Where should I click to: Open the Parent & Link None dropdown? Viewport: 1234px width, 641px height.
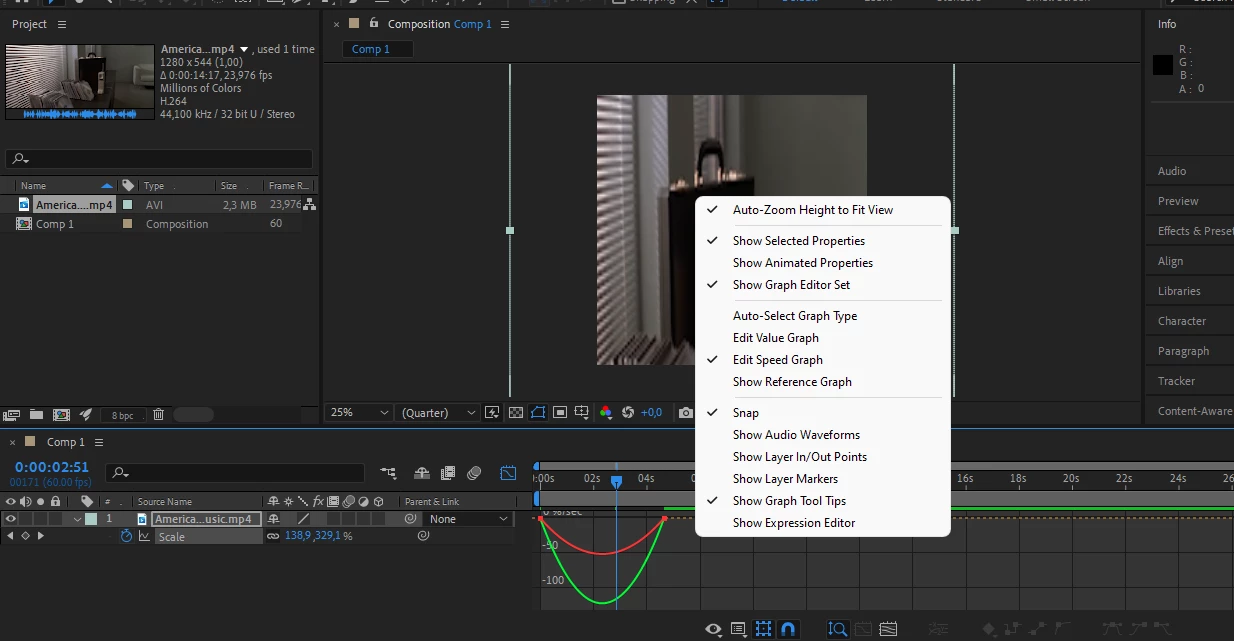click(x=469, y=519)
